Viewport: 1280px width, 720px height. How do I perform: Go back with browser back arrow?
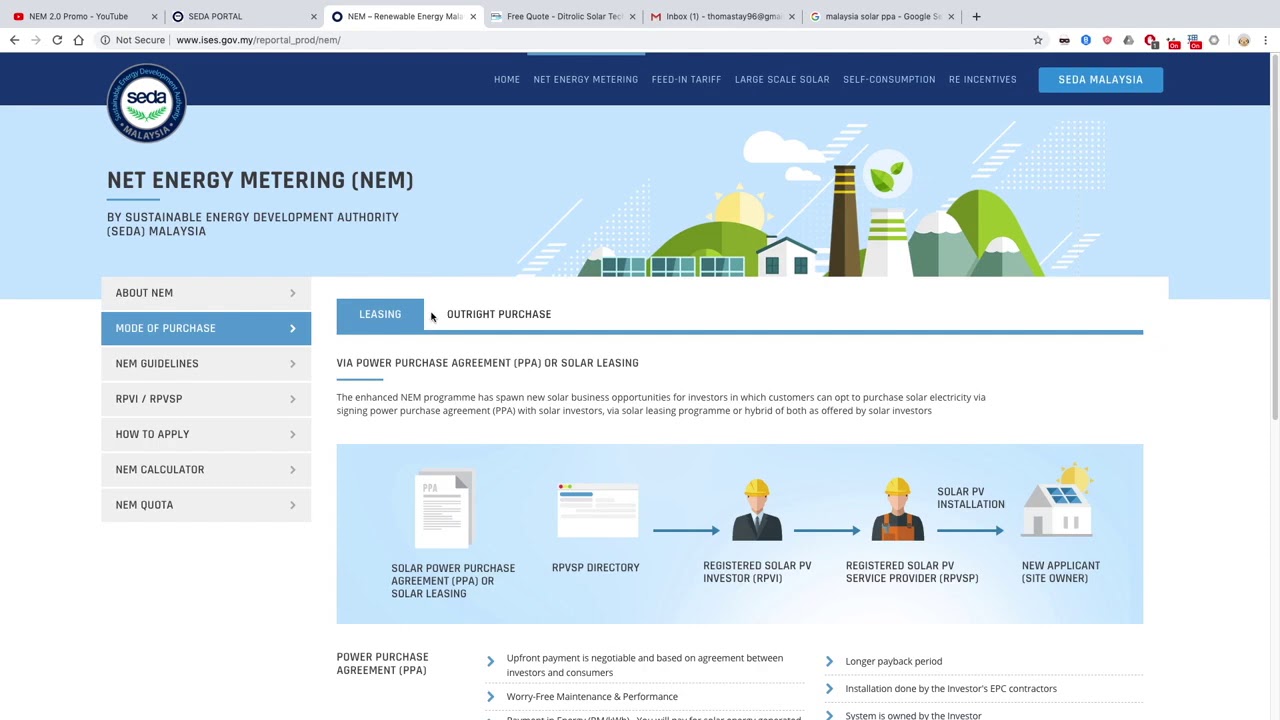tap(14, 40)
